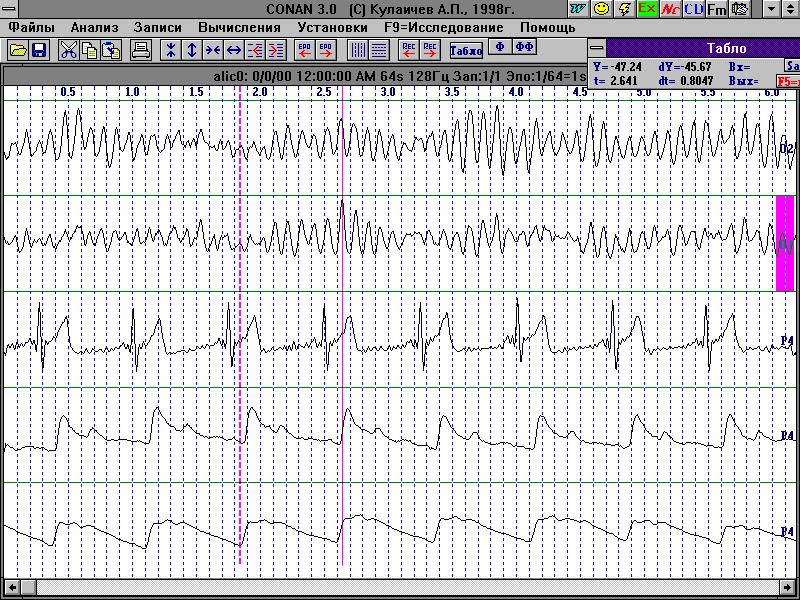Click the printer icon in toolbar

coord(141,49)
